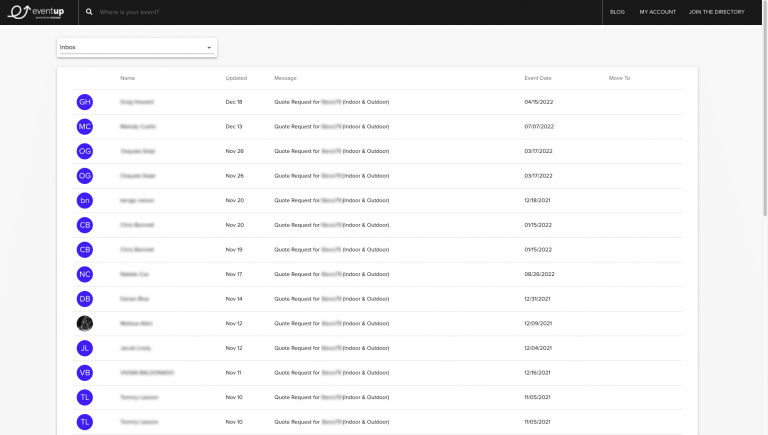Focus the 'Where is your event?' search field
The width and height of the screenshot is (768, 435).
point(343,12)
